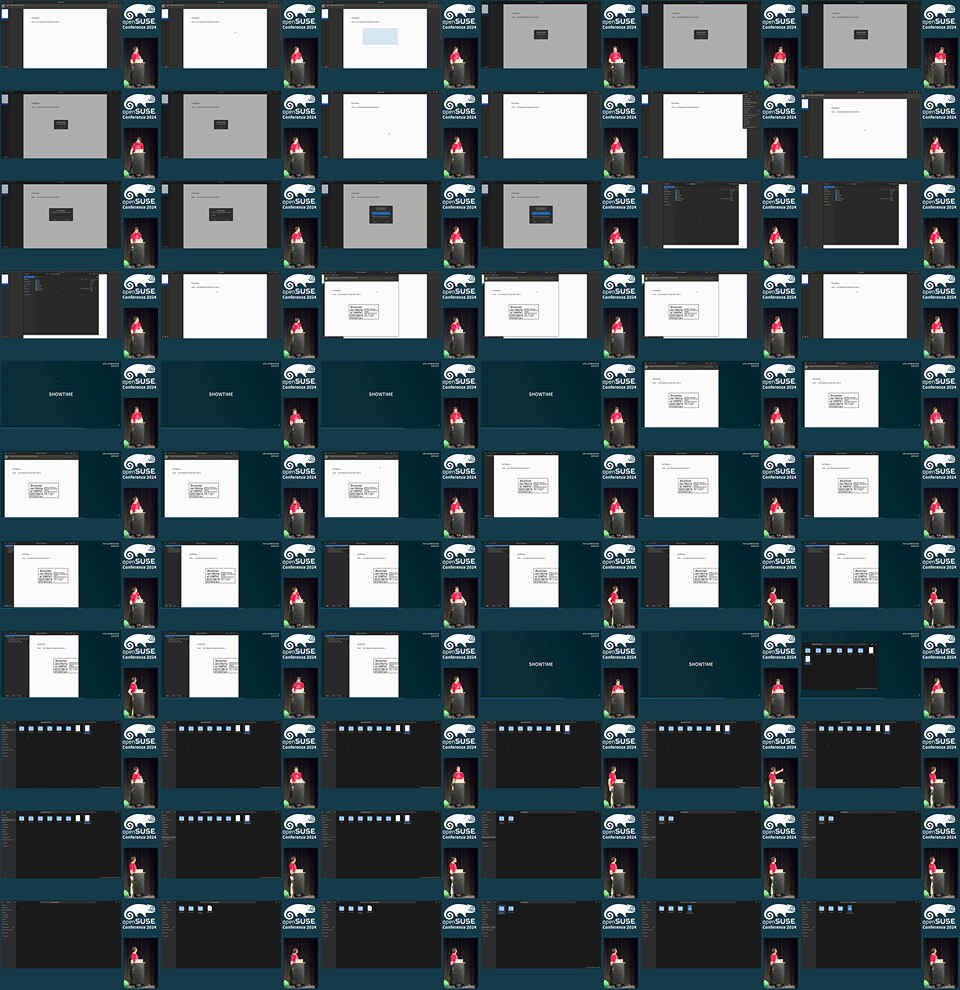This screenshot has height=990, width=960.
Task: Select the frame where the speaker points outward
Action: (719, 765)
